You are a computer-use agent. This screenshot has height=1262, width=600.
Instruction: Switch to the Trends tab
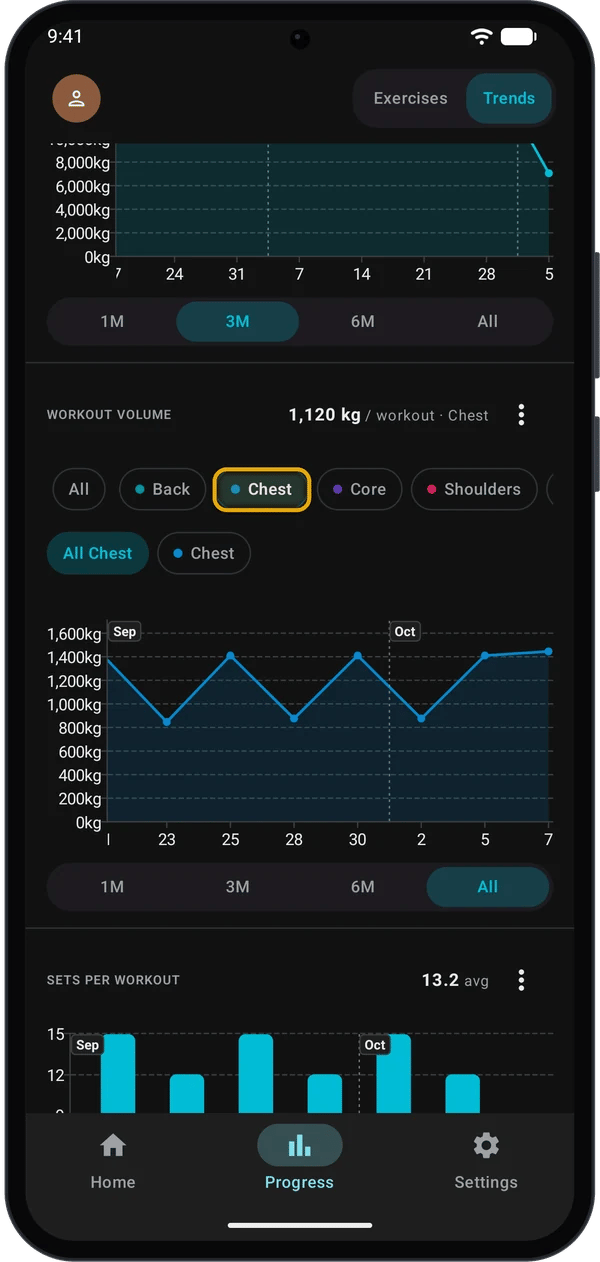509,98
